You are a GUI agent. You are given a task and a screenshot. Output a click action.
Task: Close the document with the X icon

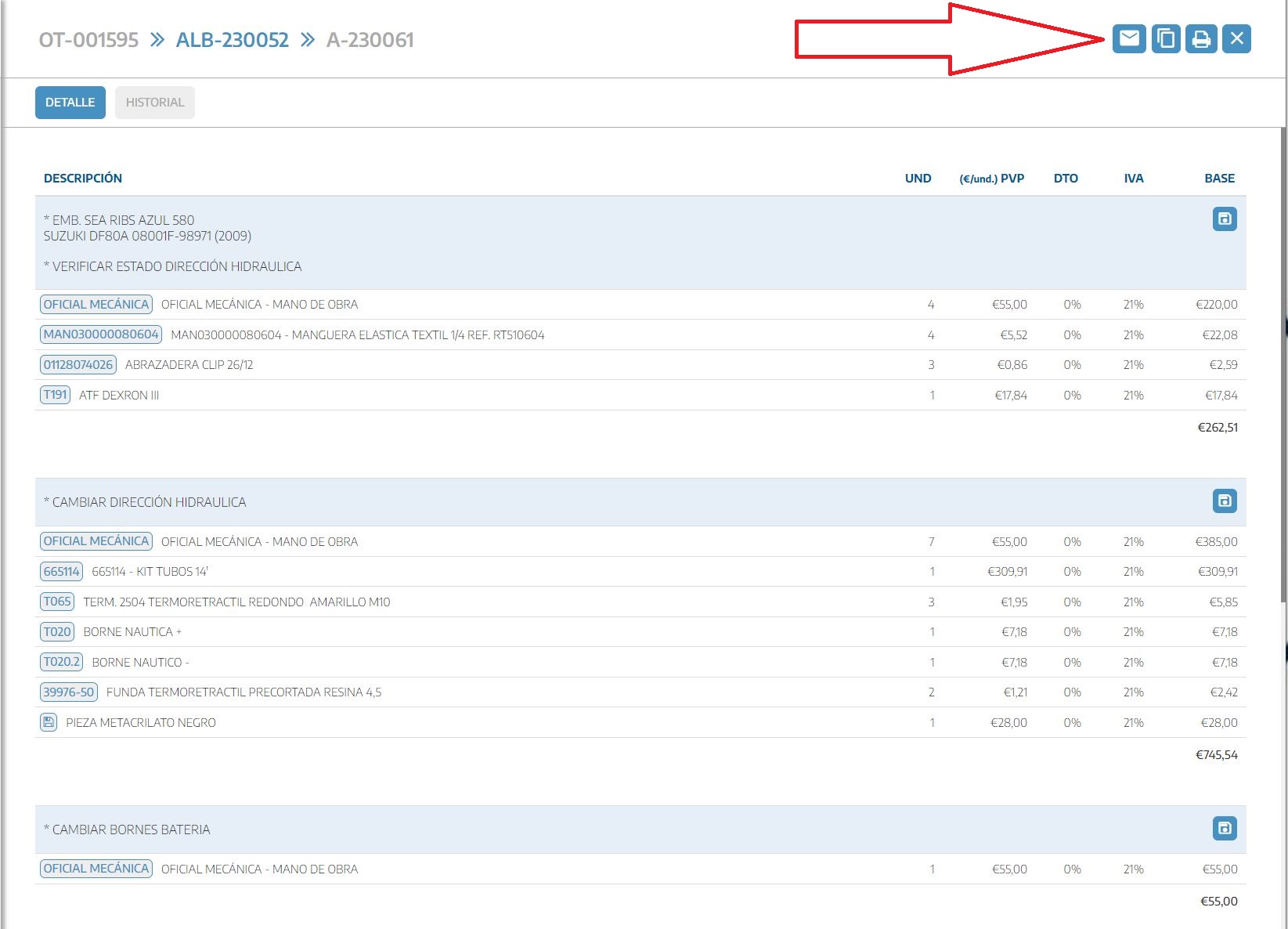click(x=1236, y=38)
